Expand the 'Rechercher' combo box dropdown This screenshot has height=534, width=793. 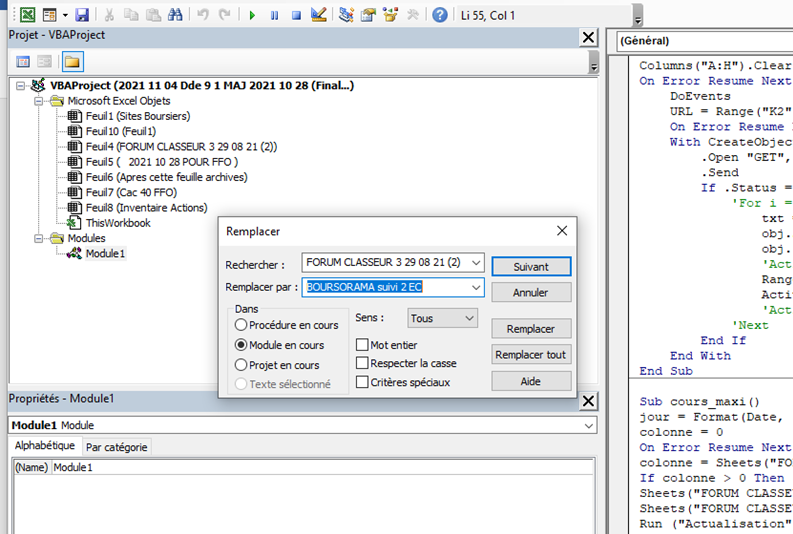click(475, 264)
